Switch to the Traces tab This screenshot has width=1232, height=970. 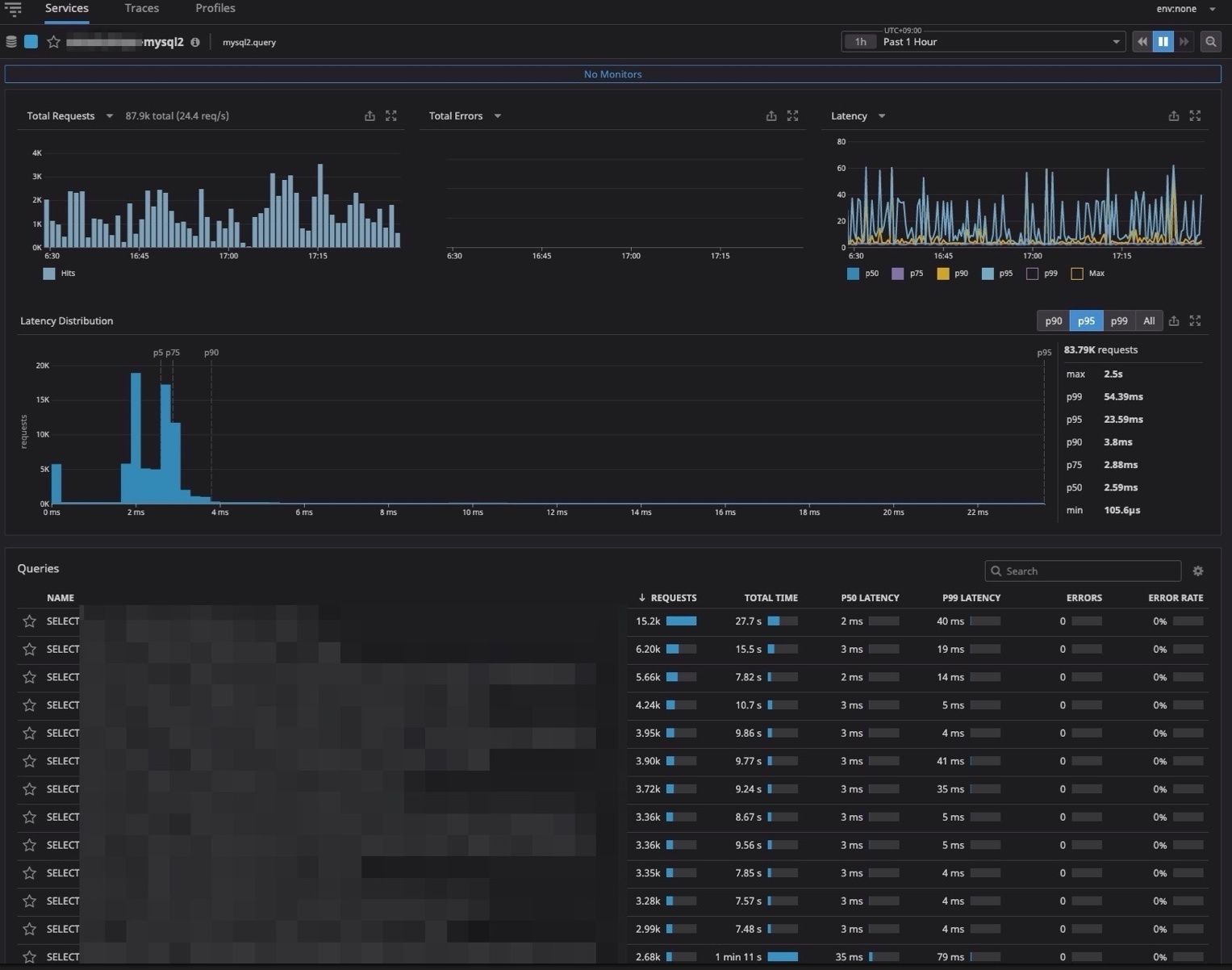click(142, 8)
